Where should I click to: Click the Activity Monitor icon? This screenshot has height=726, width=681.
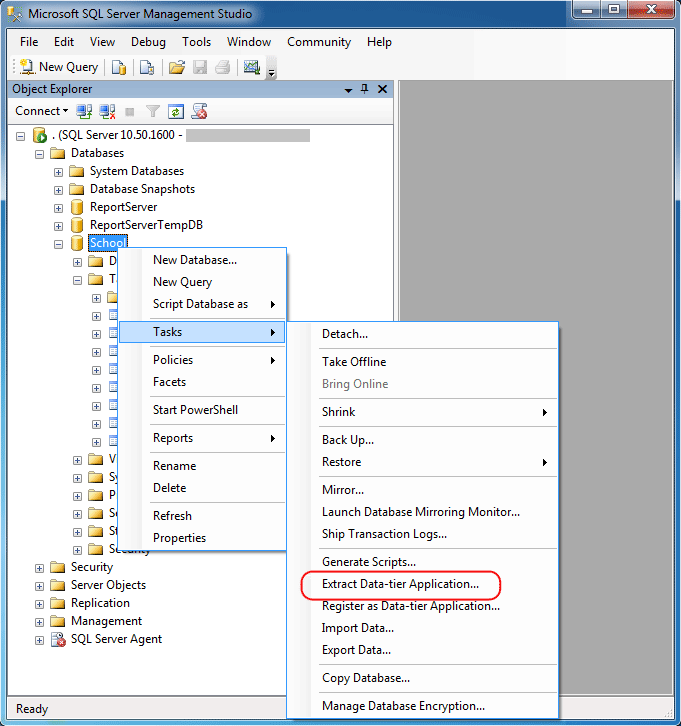click(x=252, y=68)
